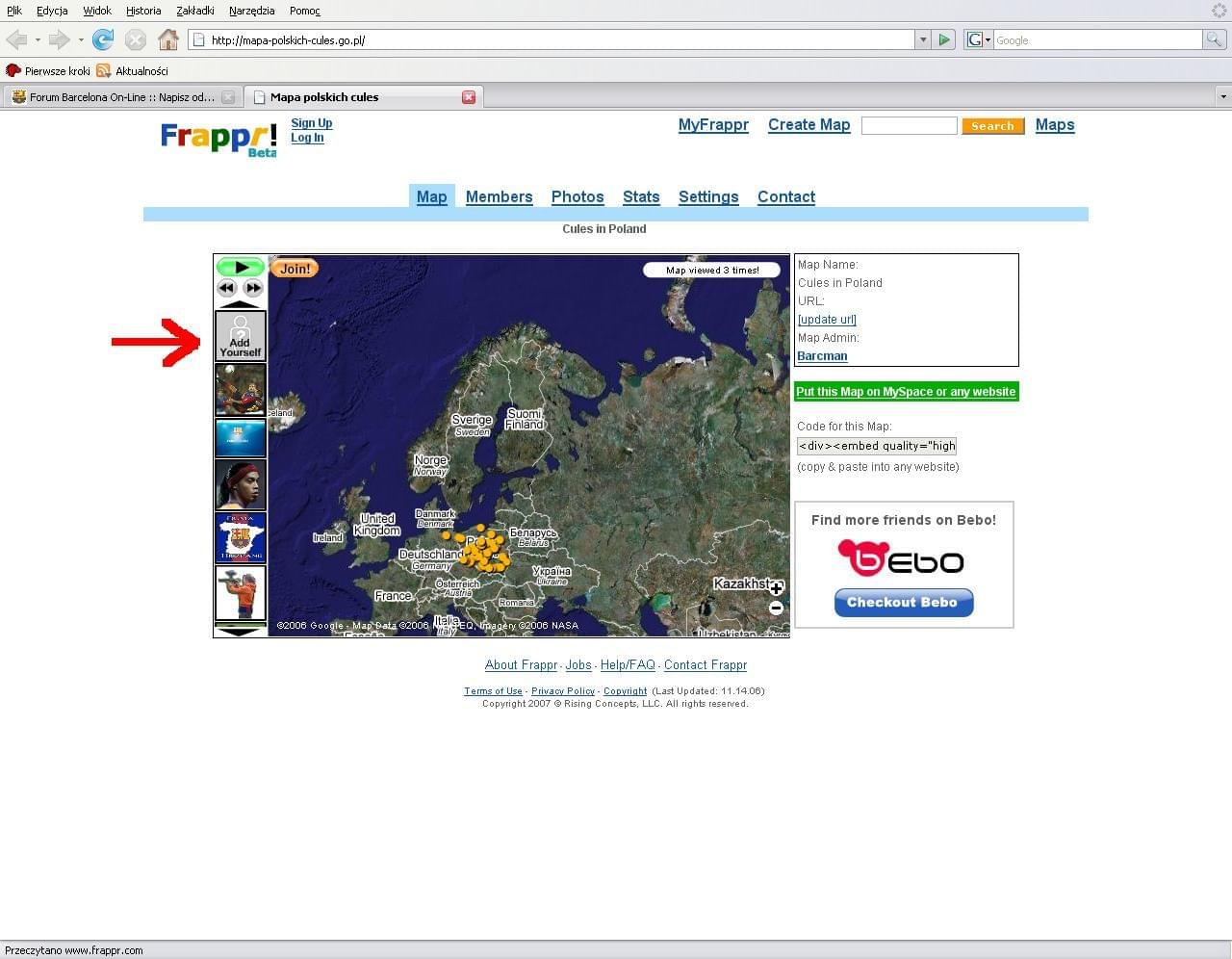Click the green play button on map

(x=241, y=267)
